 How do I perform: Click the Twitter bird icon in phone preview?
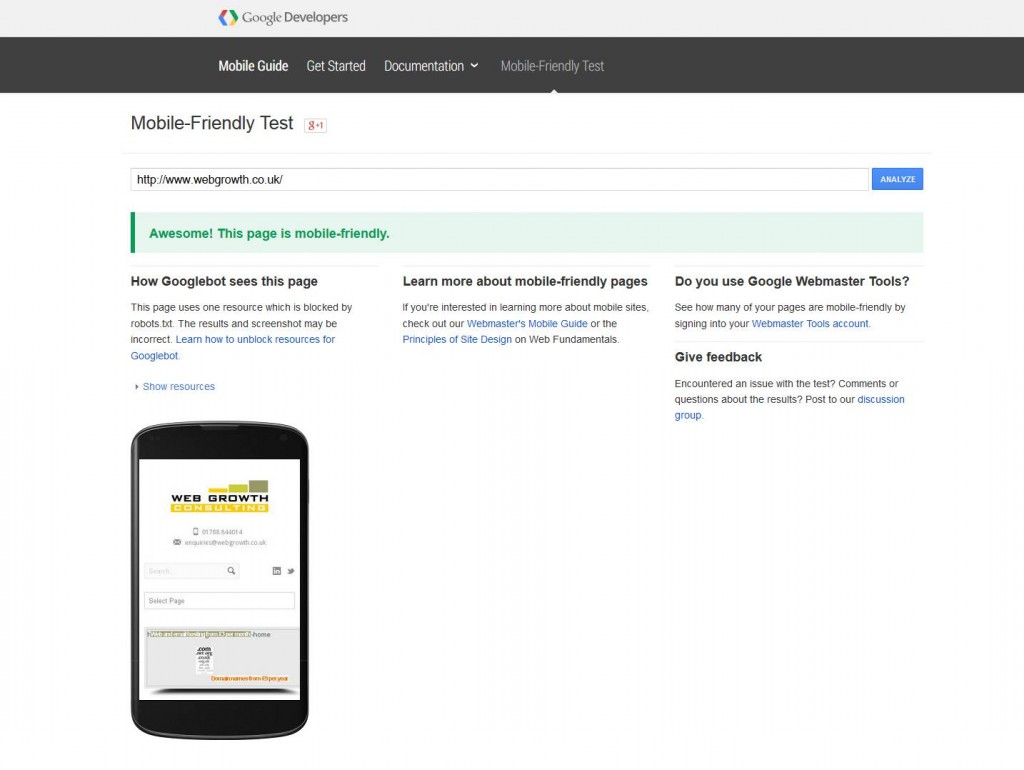click(x=291, y=571)
